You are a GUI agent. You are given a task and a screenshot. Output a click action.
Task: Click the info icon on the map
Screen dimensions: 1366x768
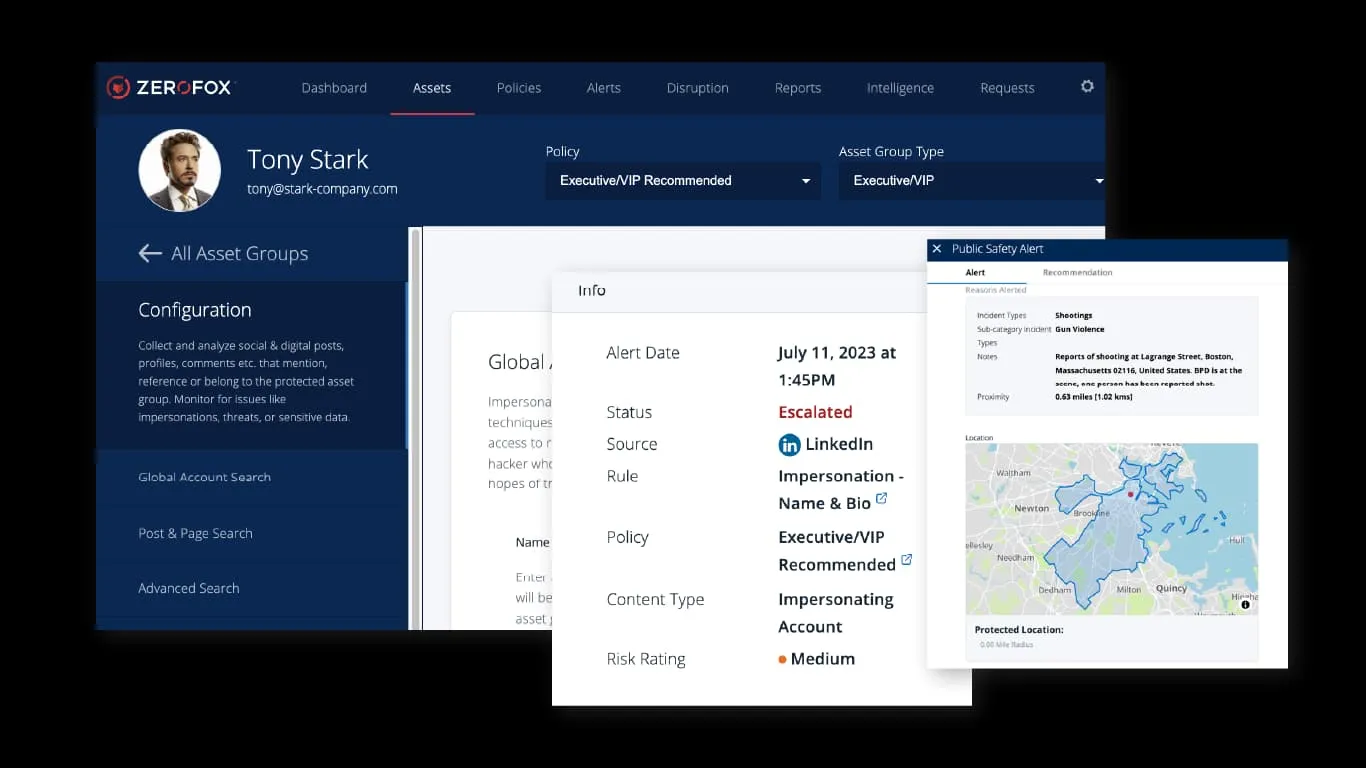point(1245,605)
